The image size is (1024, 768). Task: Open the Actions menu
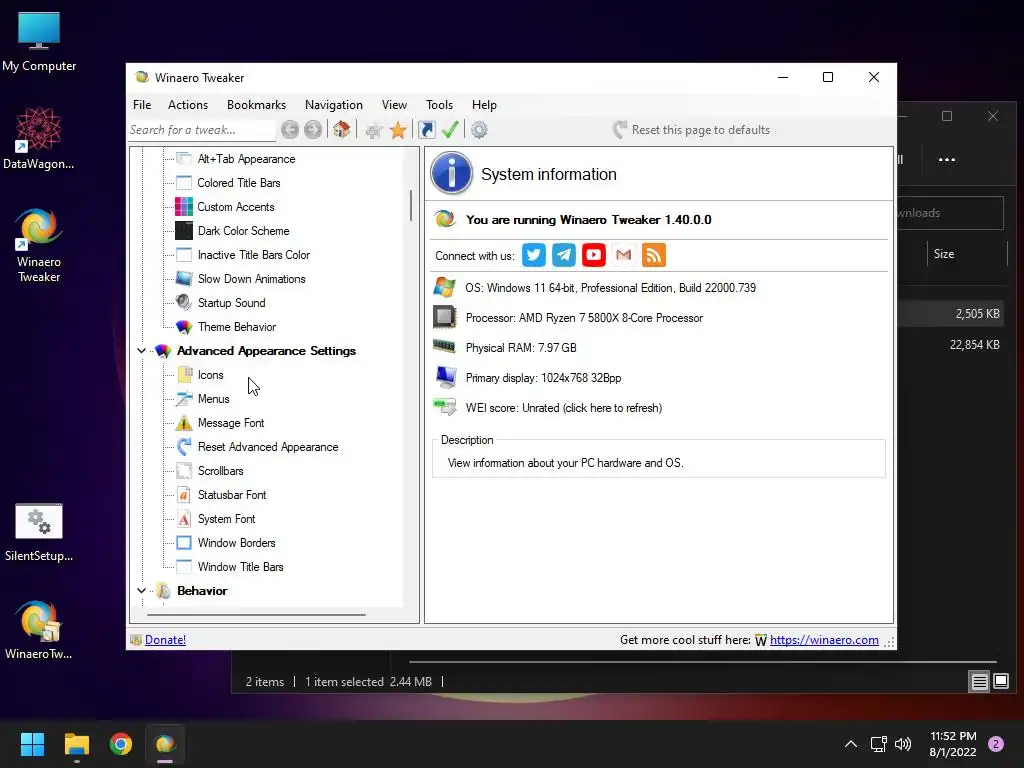188,104
